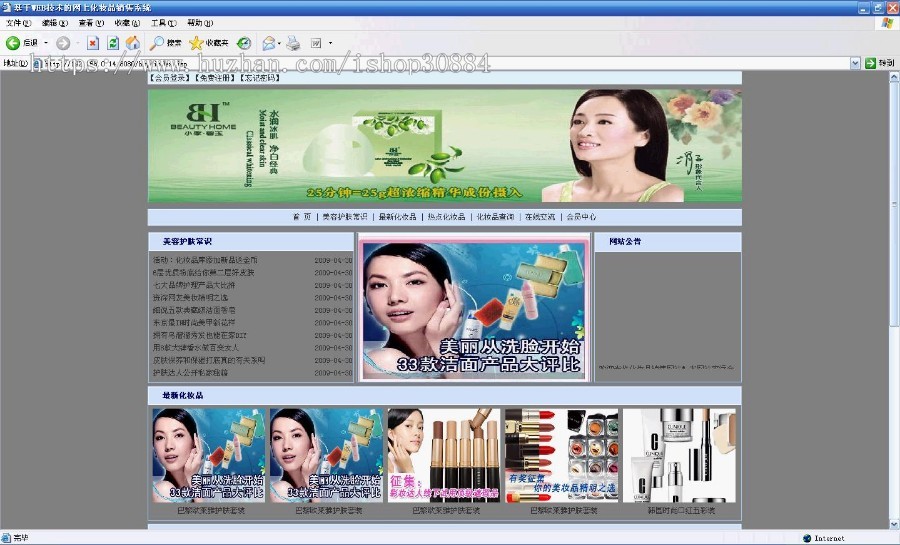Click the 网站公告 panel heading
The image size is (900, 545).
tap(625, 242)
